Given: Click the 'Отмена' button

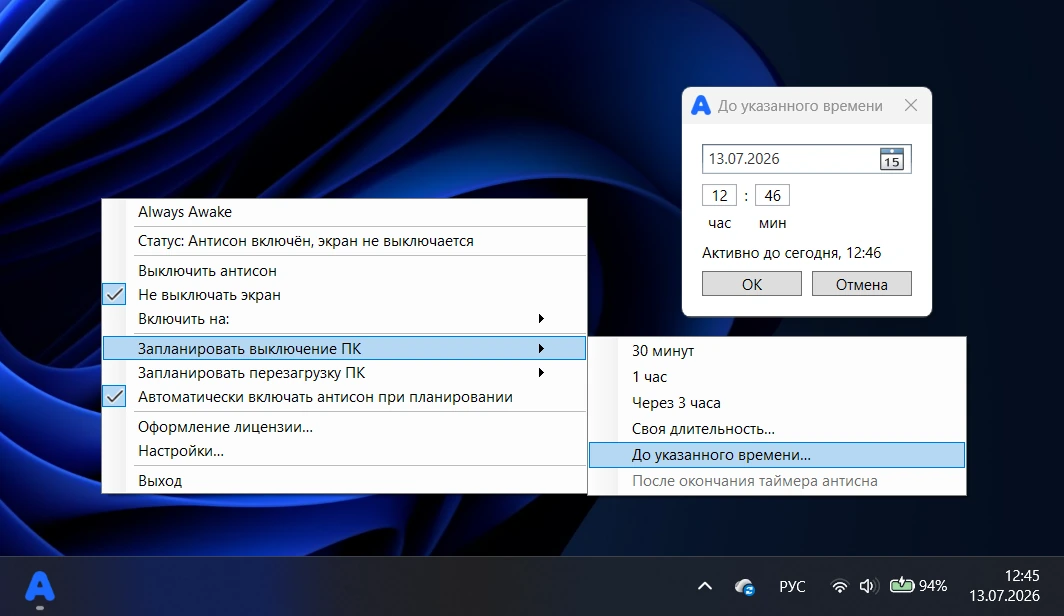Looking at the screenshot, I should pos(862,284).
